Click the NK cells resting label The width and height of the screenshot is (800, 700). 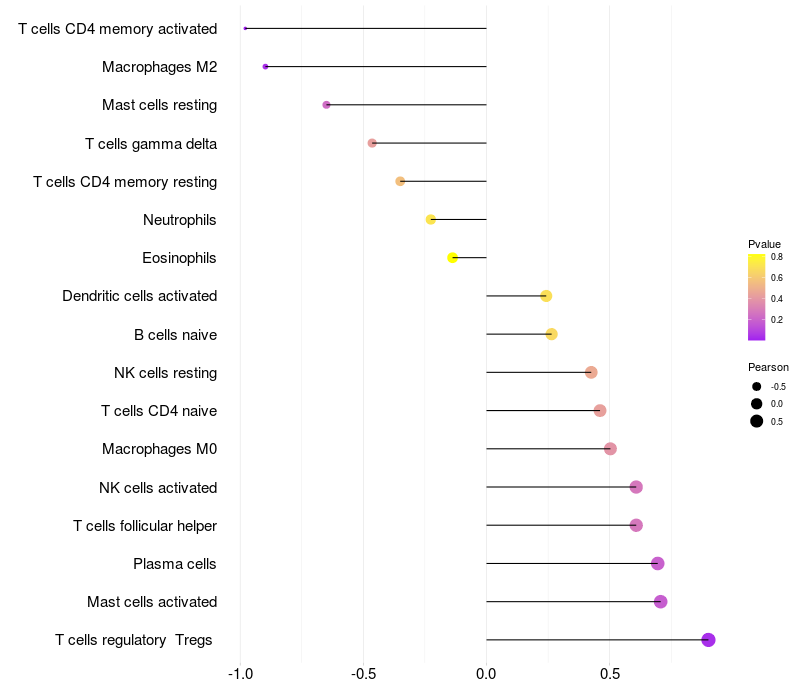coord(165,373)
